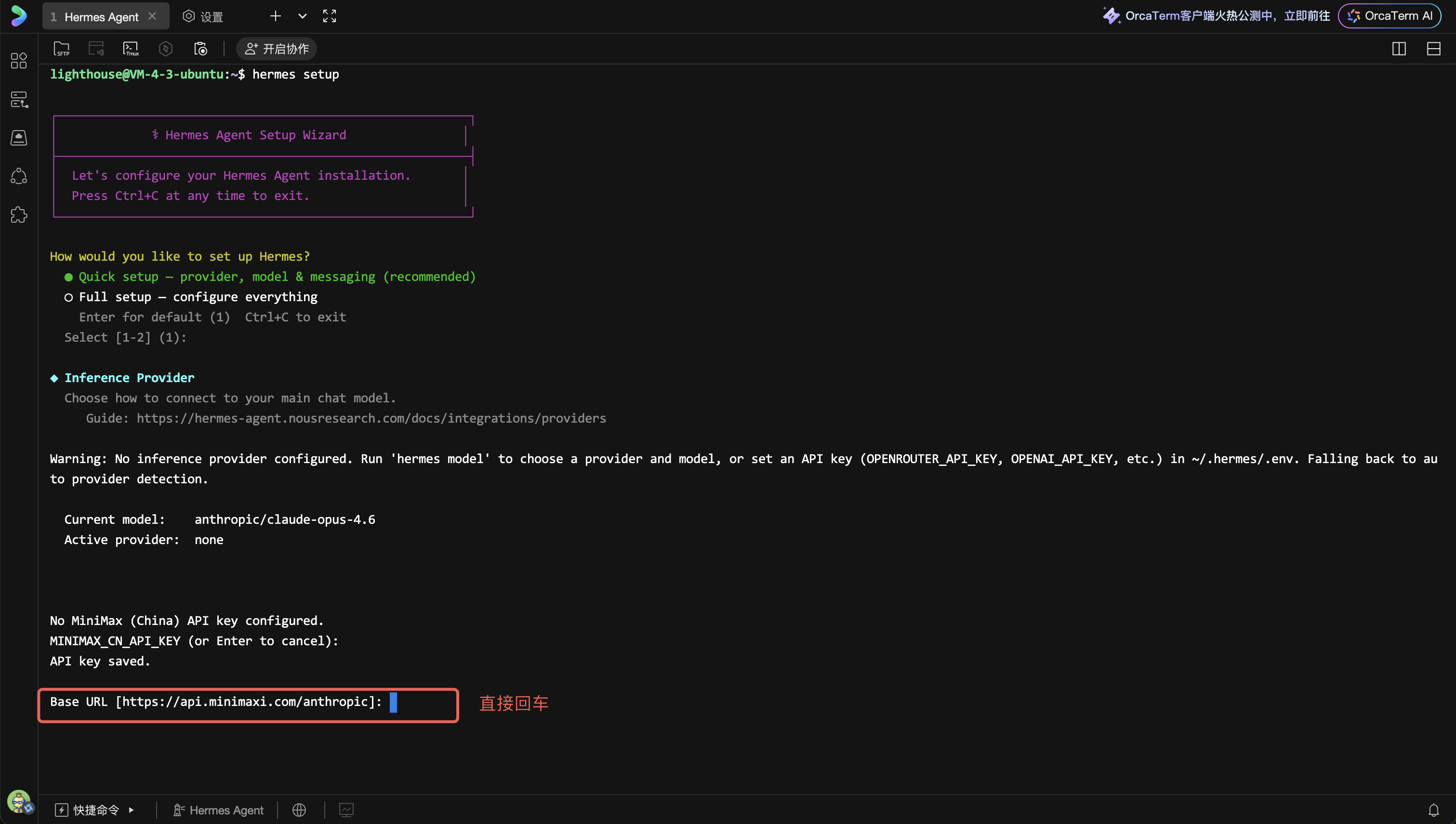Enter fullscreen with the expand icon
The image size is (1456, 824).
click(x=329, y=16)
